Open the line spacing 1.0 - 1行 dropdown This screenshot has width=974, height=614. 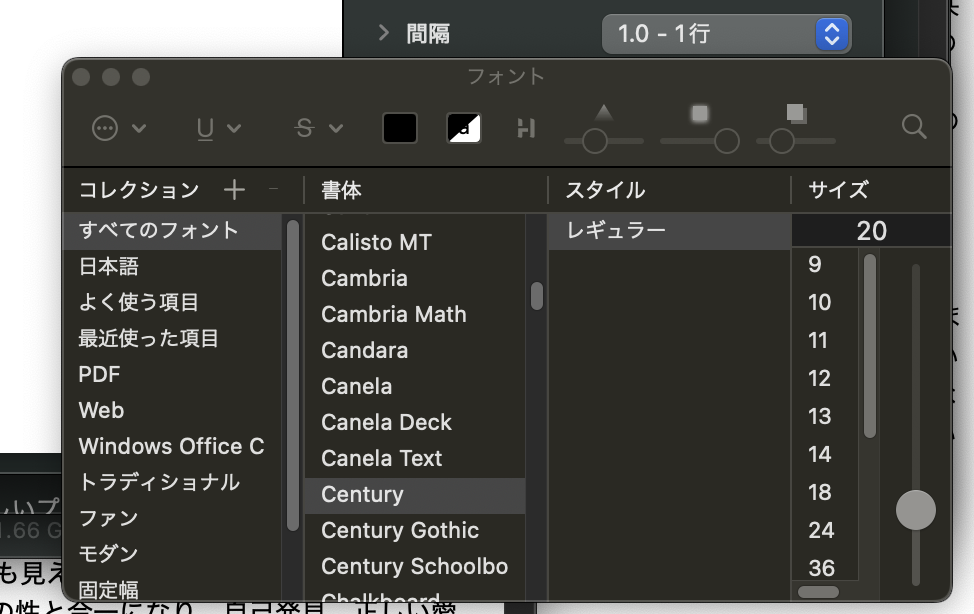point(726,34)
